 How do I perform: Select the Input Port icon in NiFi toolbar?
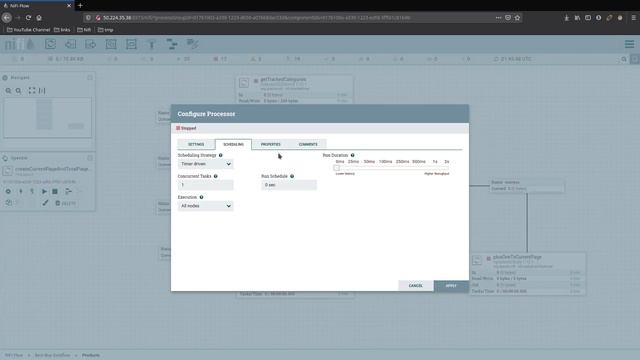coord(70,44)
